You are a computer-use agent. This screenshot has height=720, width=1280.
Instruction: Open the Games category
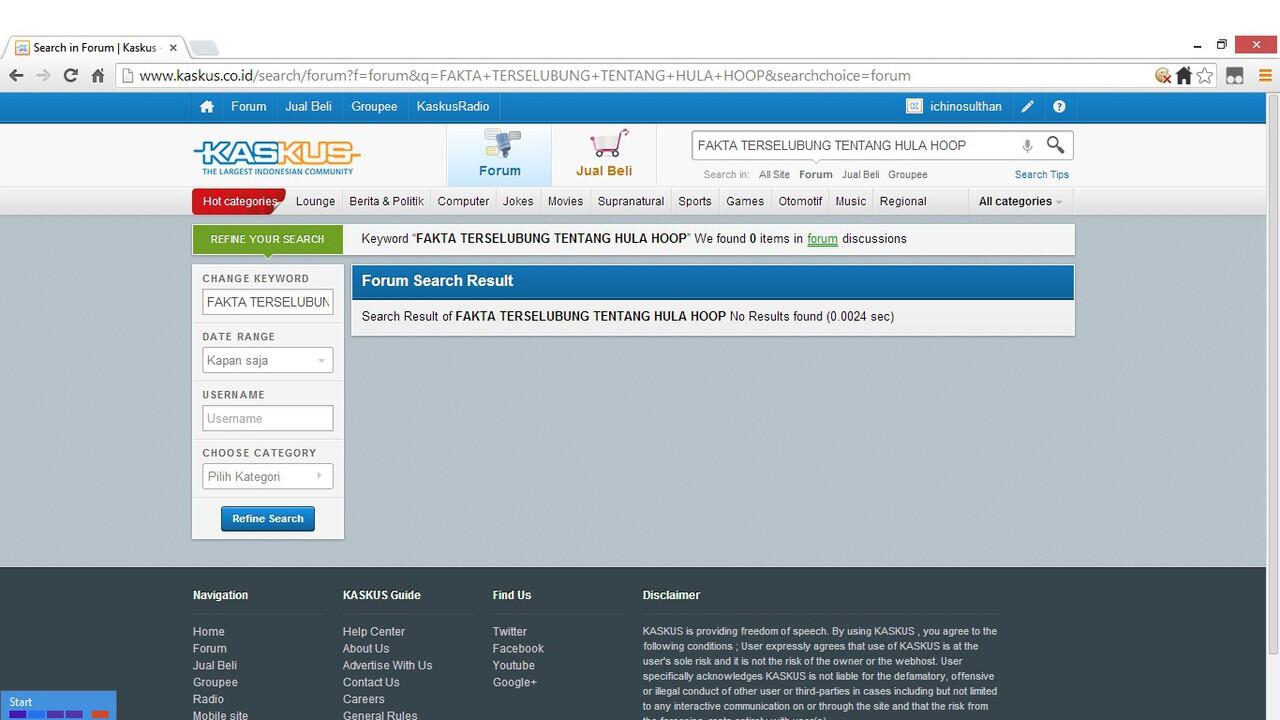coord(745,201)
